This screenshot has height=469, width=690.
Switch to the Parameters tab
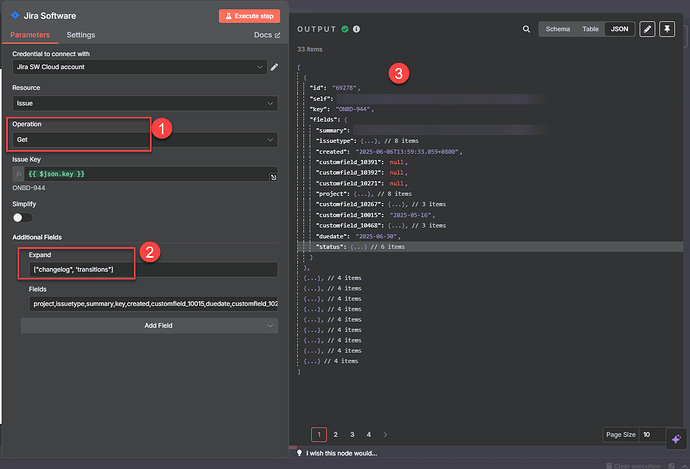point(30,35)
